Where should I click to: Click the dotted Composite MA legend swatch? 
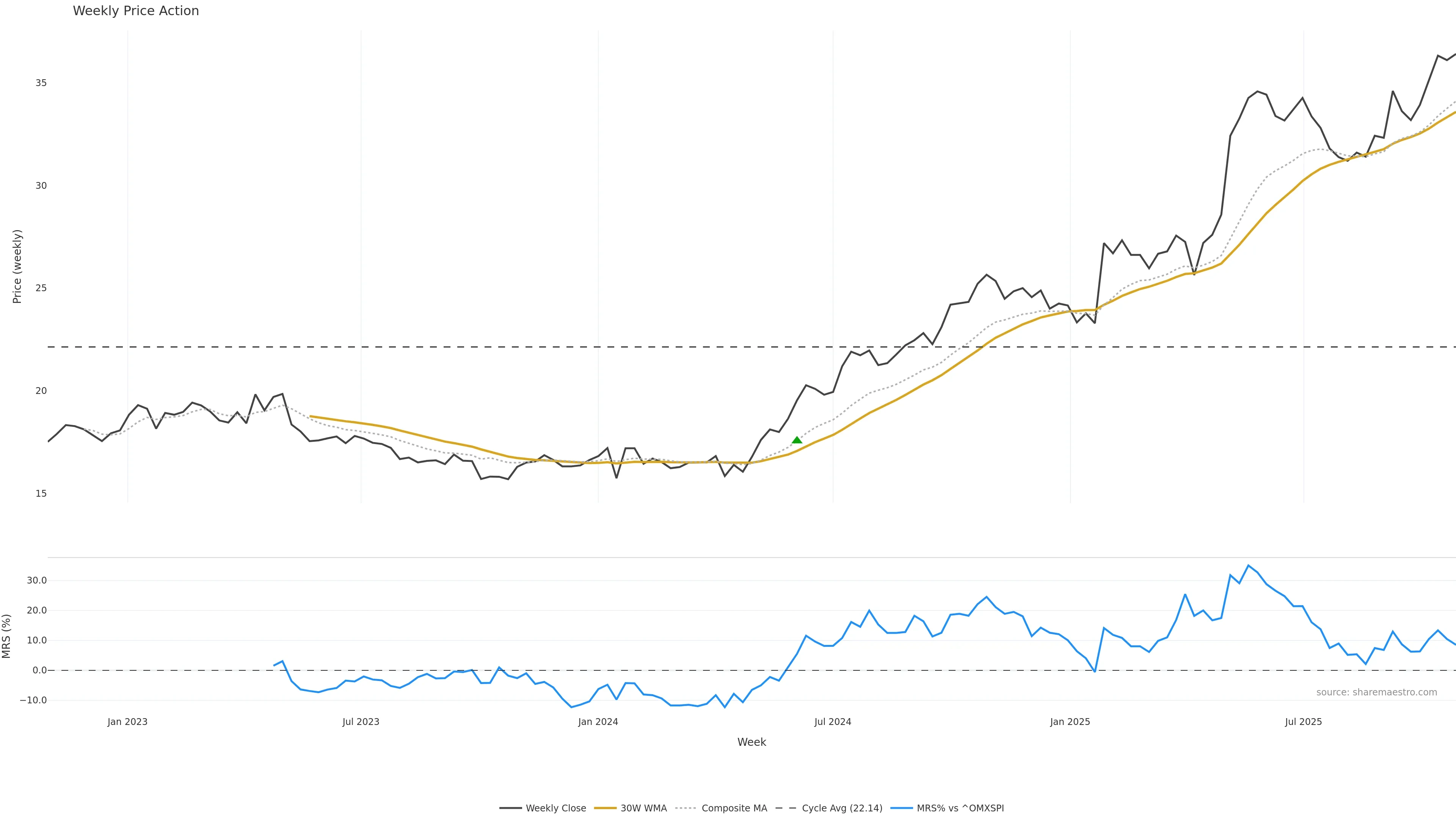[686, 808]
